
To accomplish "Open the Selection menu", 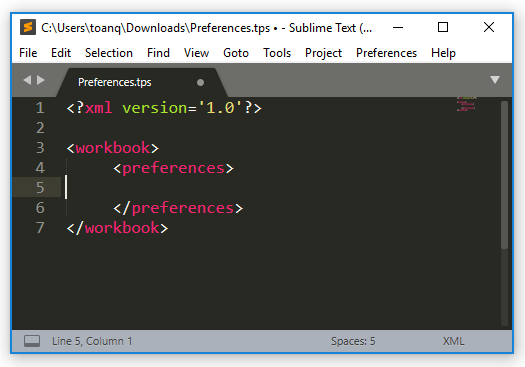I will click(109, 53).
